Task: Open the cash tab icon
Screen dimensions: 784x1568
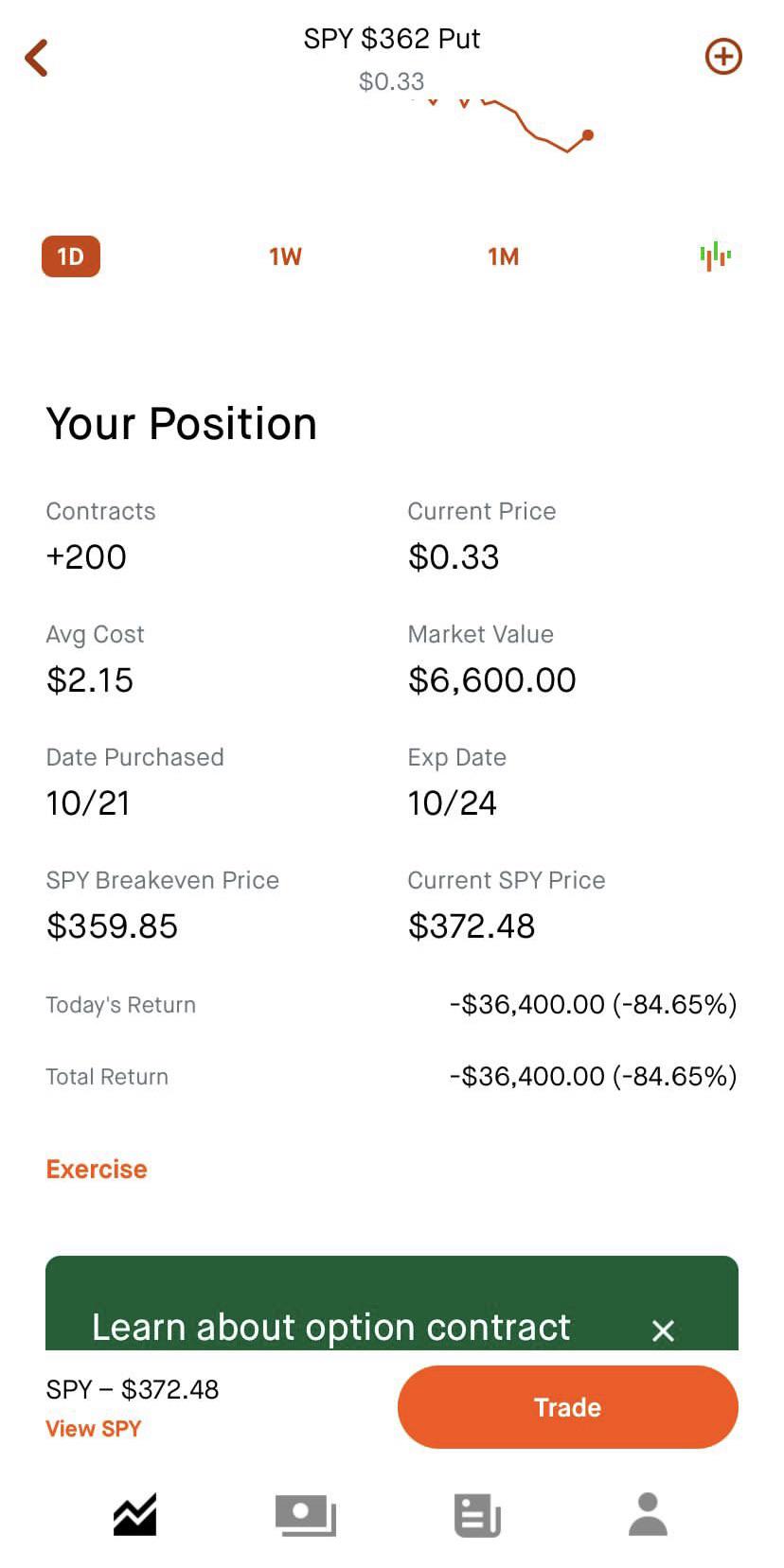Action: (305, 1514)
